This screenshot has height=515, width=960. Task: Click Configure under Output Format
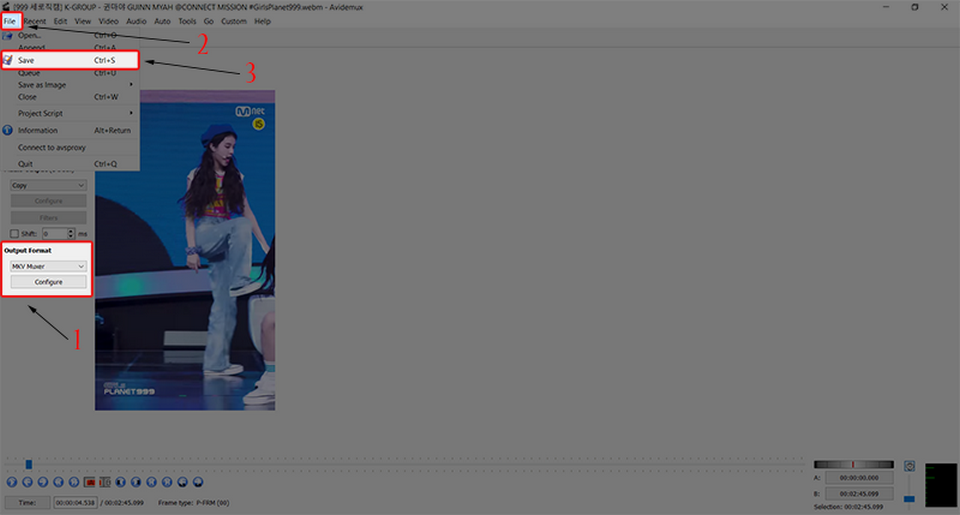pyautogui.click(x=48, y=282)
